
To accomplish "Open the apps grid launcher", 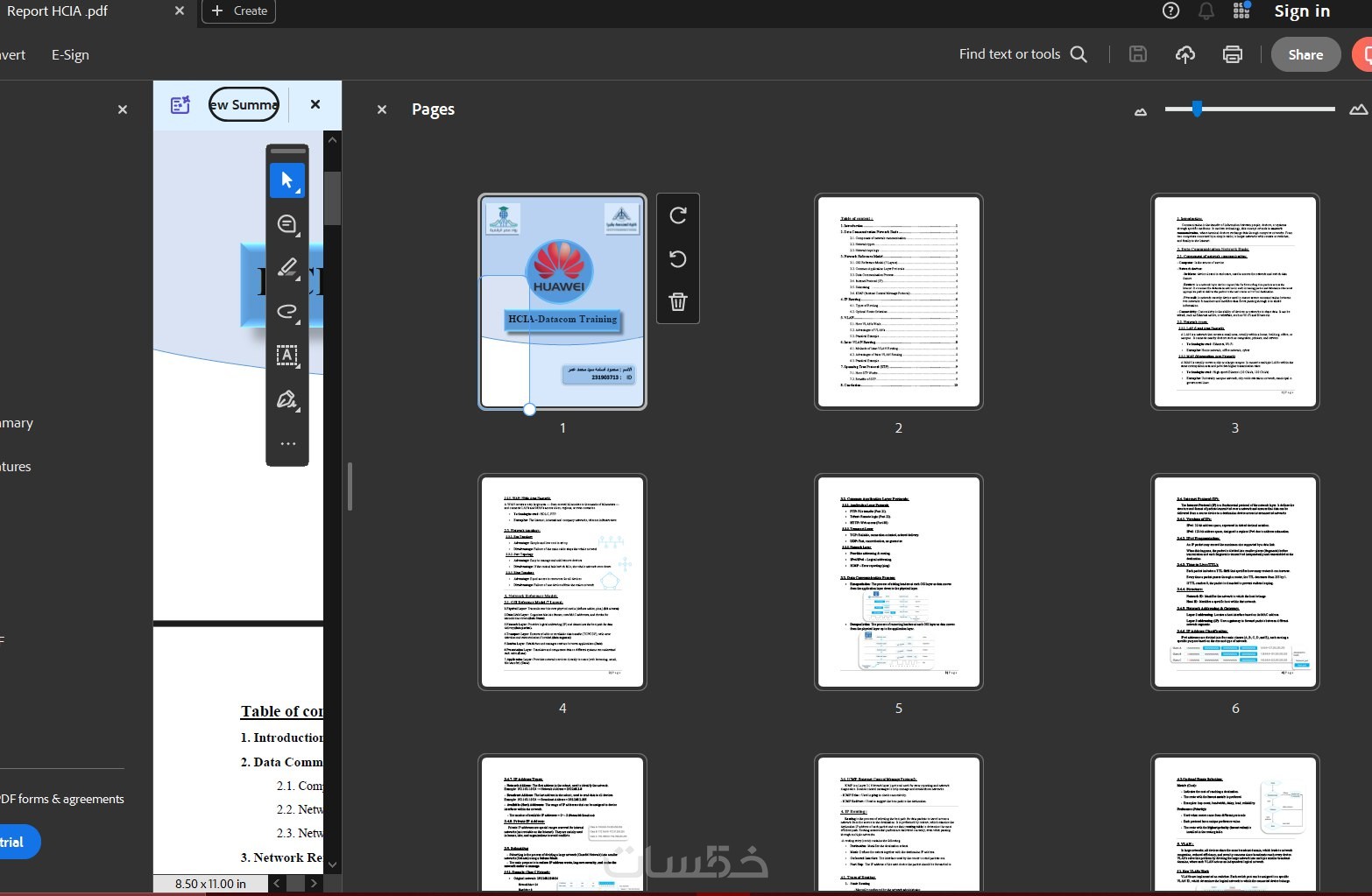I will coord(1241,11).
